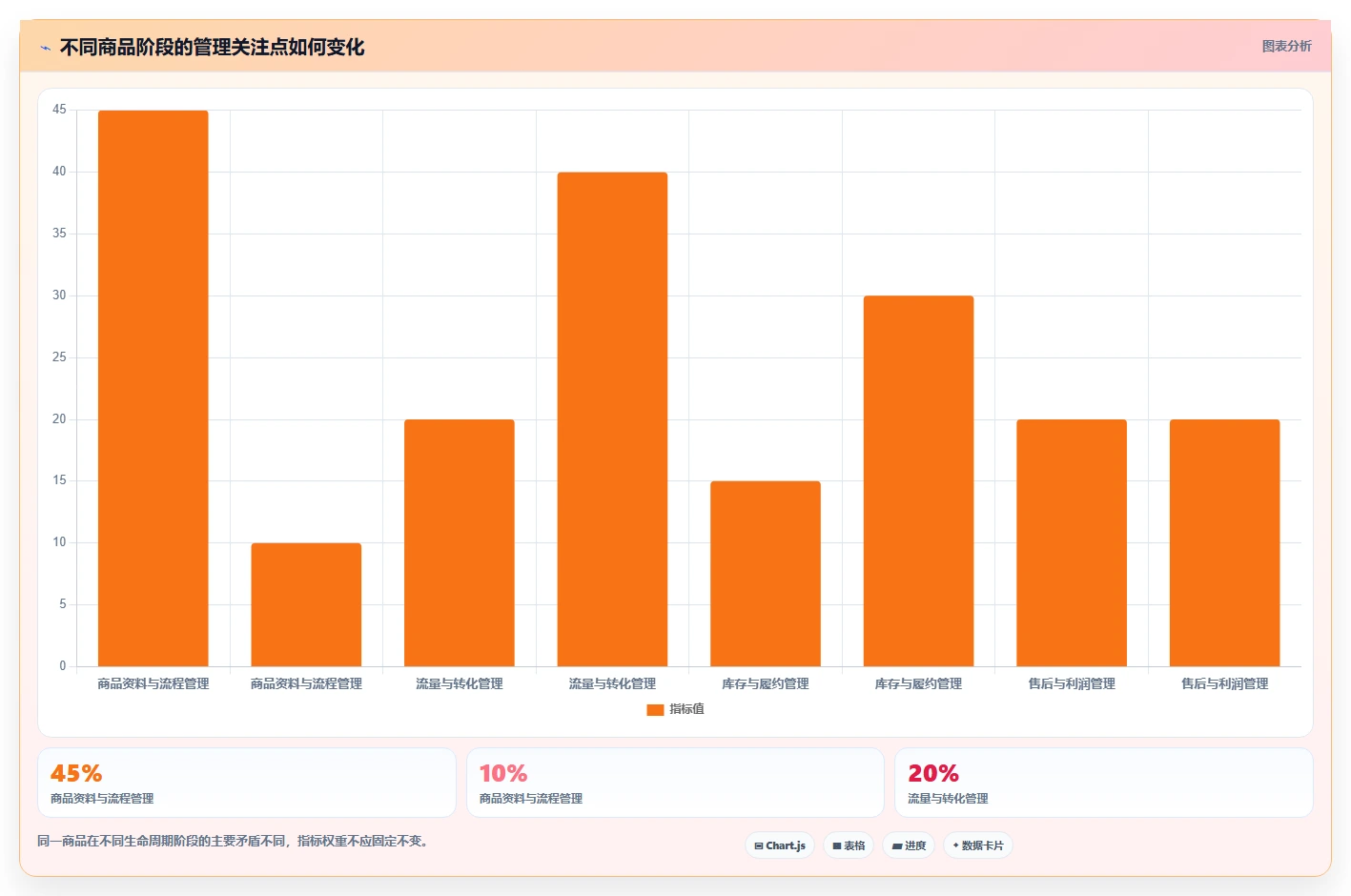The image size is (1351, 896).
Task: Open the Chart.js chip
Action: click(780, 845)
